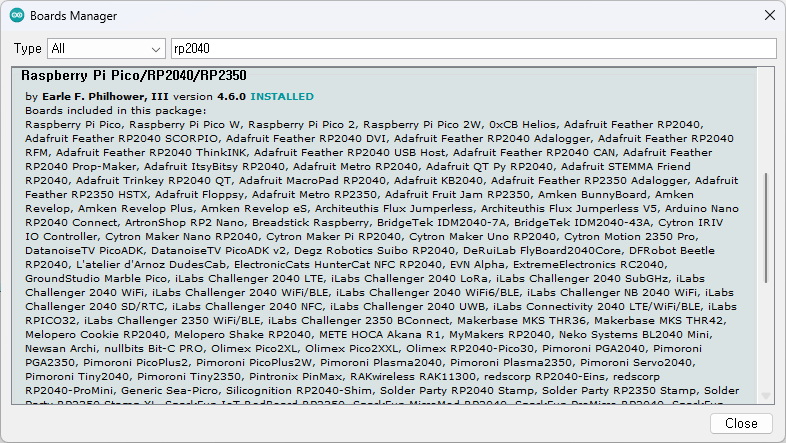Click the 'Arduino Nano' text in the board list
Screen dimensions: 786x443
[702, 208]
